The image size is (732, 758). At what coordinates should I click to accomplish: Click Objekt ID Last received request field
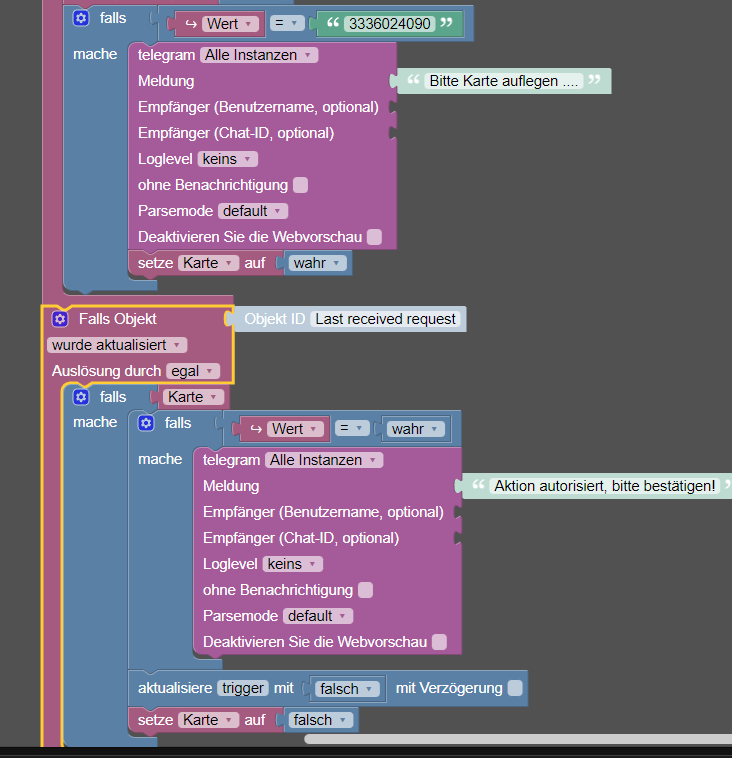point(385,319)
